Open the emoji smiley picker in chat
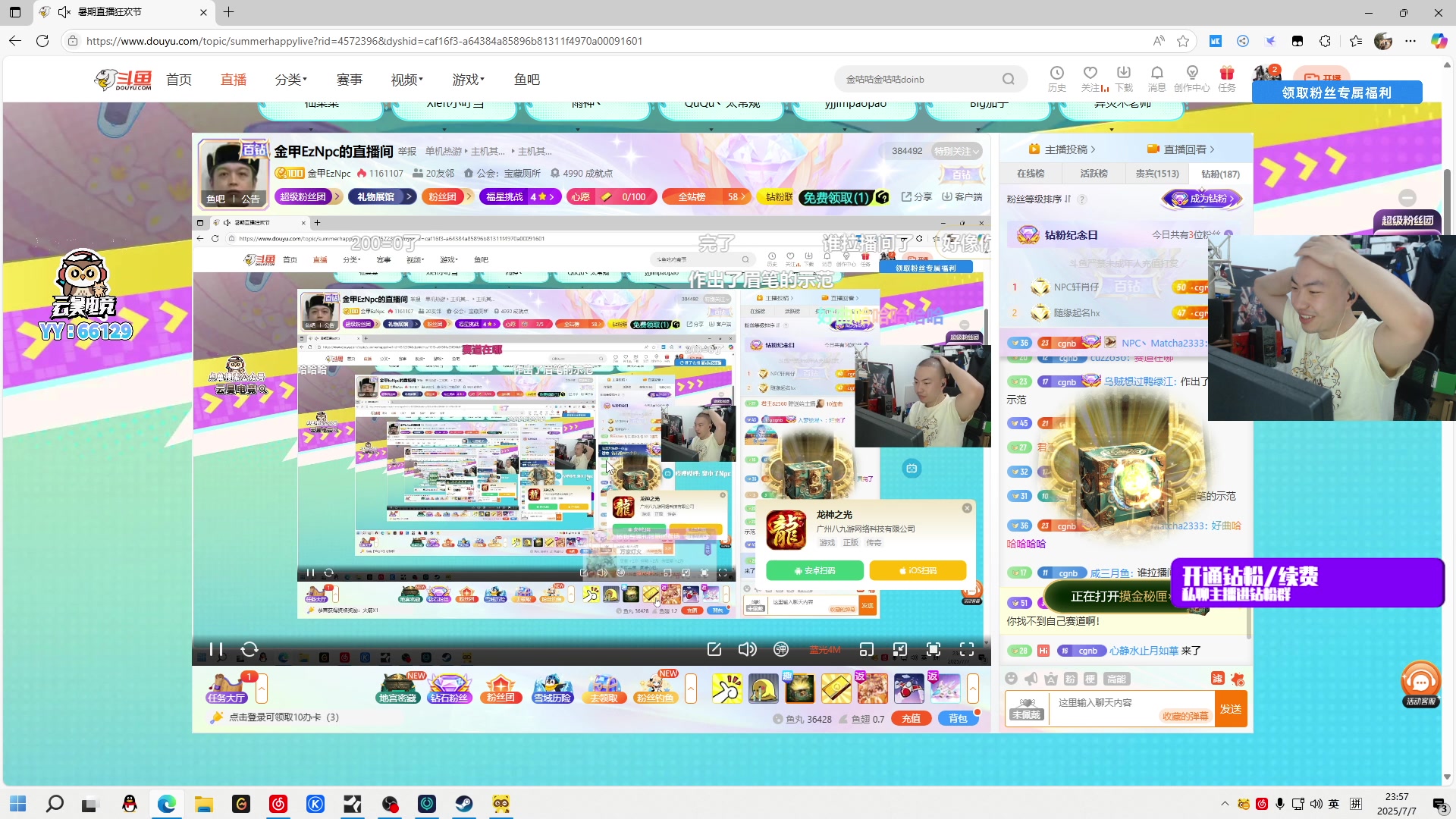Viewport: 1456px width, 819px height. click(x=1011, y=679)
